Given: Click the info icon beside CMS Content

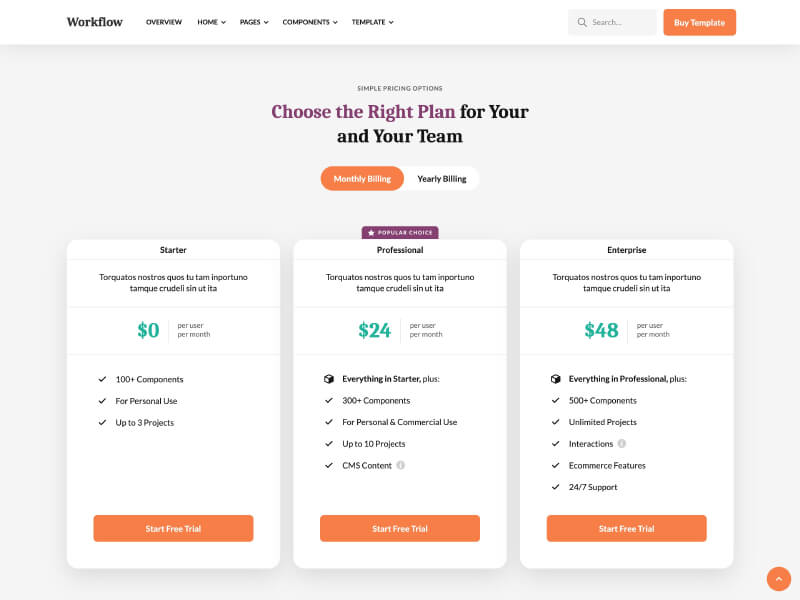Looking at the screenshot, I should 401,465.
